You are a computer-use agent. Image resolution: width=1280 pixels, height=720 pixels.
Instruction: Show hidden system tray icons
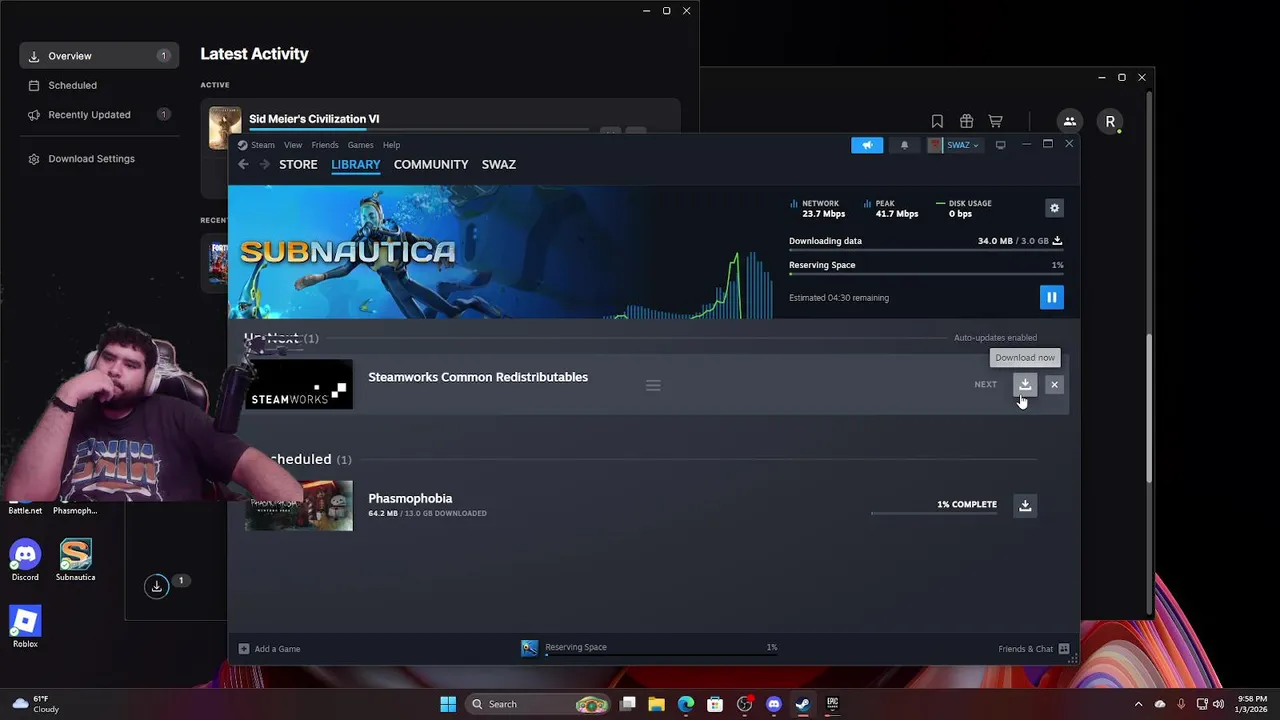click(1138, 704)
